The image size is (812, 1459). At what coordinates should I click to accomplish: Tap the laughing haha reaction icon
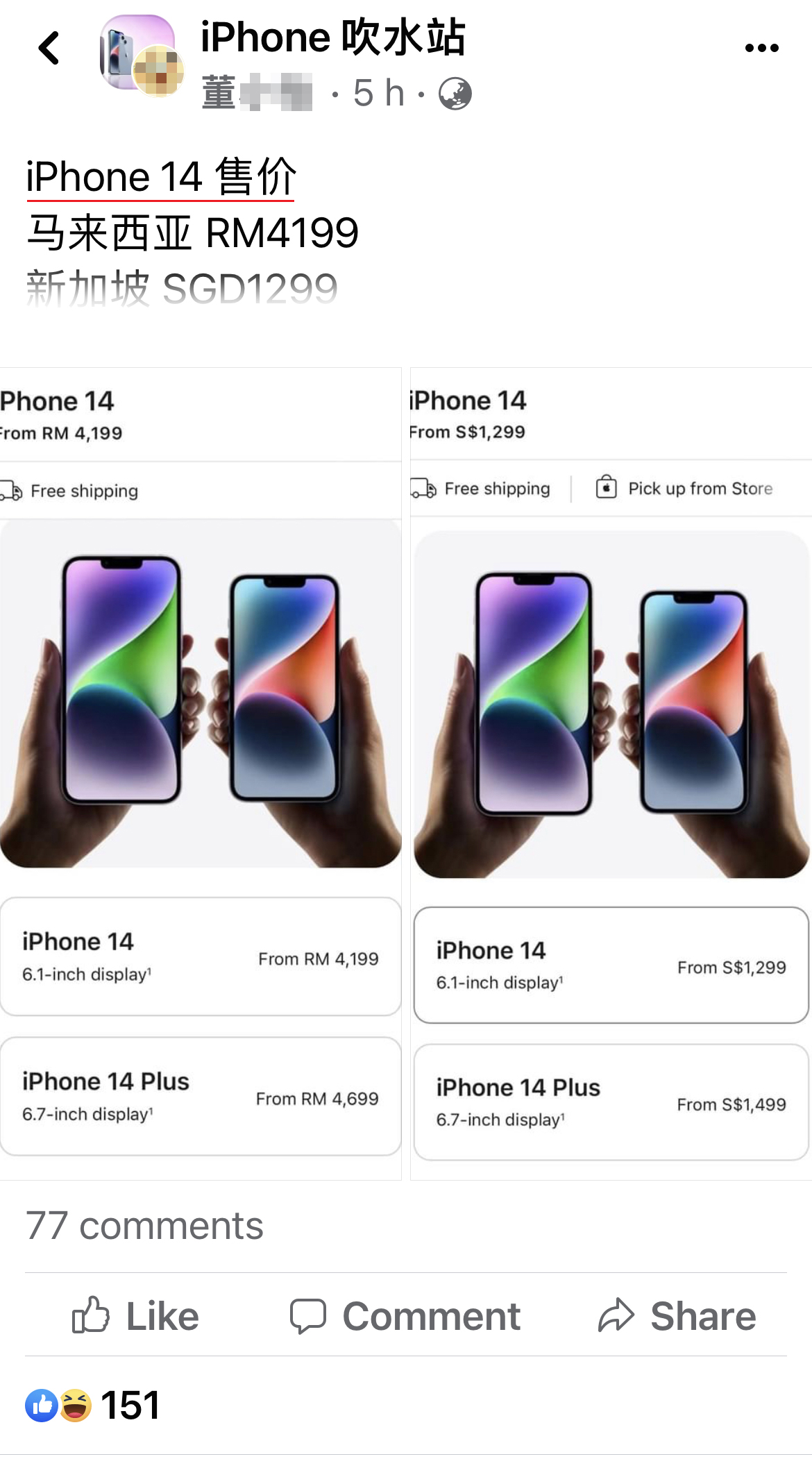(75, 1406)
